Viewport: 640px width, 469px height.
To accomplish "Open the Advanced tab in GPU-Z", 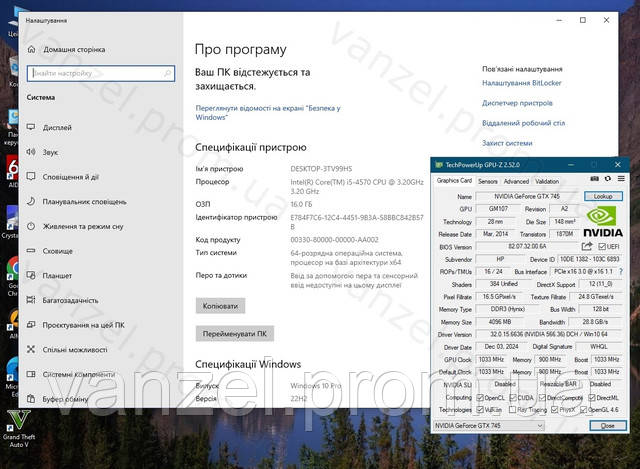I will [516, 181].
